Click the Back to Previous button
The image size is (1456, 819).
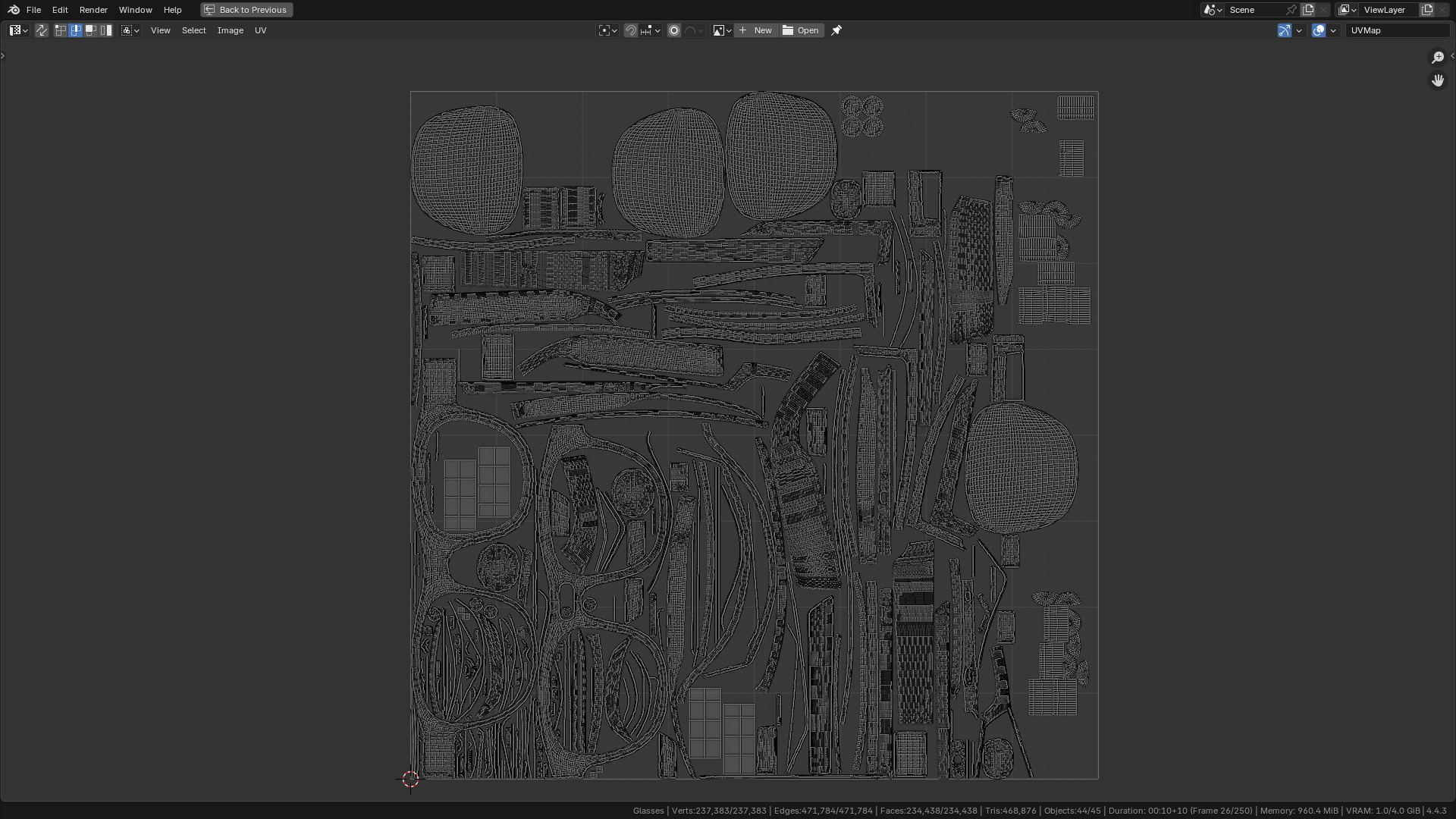pyautogui.click(x=246, y=10)
